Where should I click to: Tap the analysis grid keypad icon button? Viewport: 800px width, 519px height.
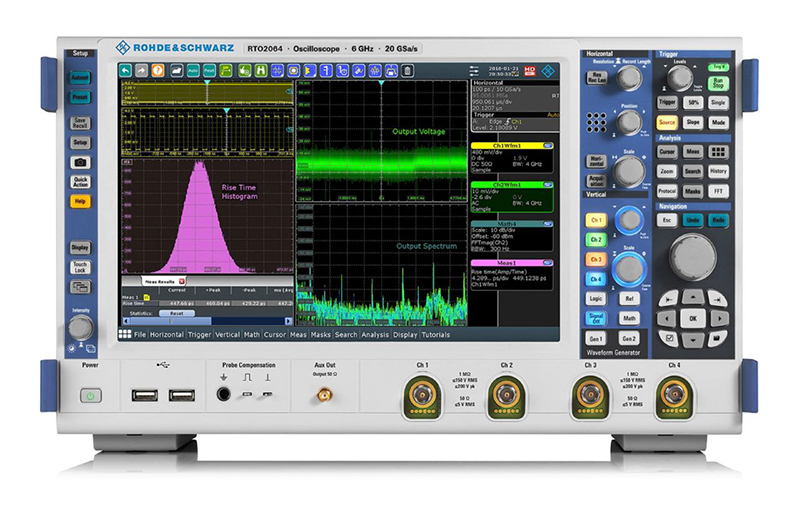coord(718,152)
